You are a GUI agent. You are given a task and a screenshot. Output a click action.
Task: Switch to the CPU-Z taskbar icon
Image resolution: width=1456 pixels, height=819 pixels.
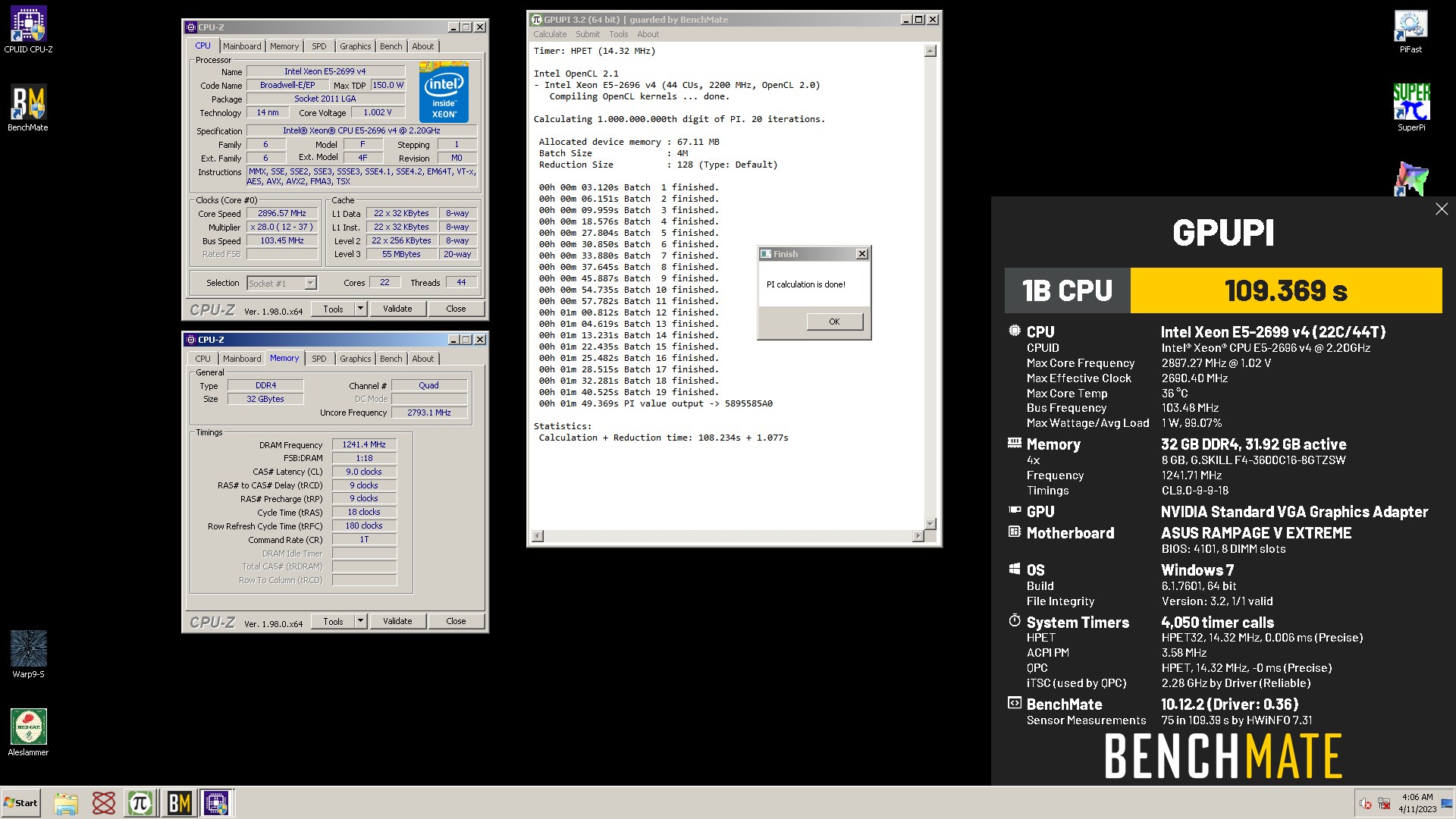coord(217,803)
